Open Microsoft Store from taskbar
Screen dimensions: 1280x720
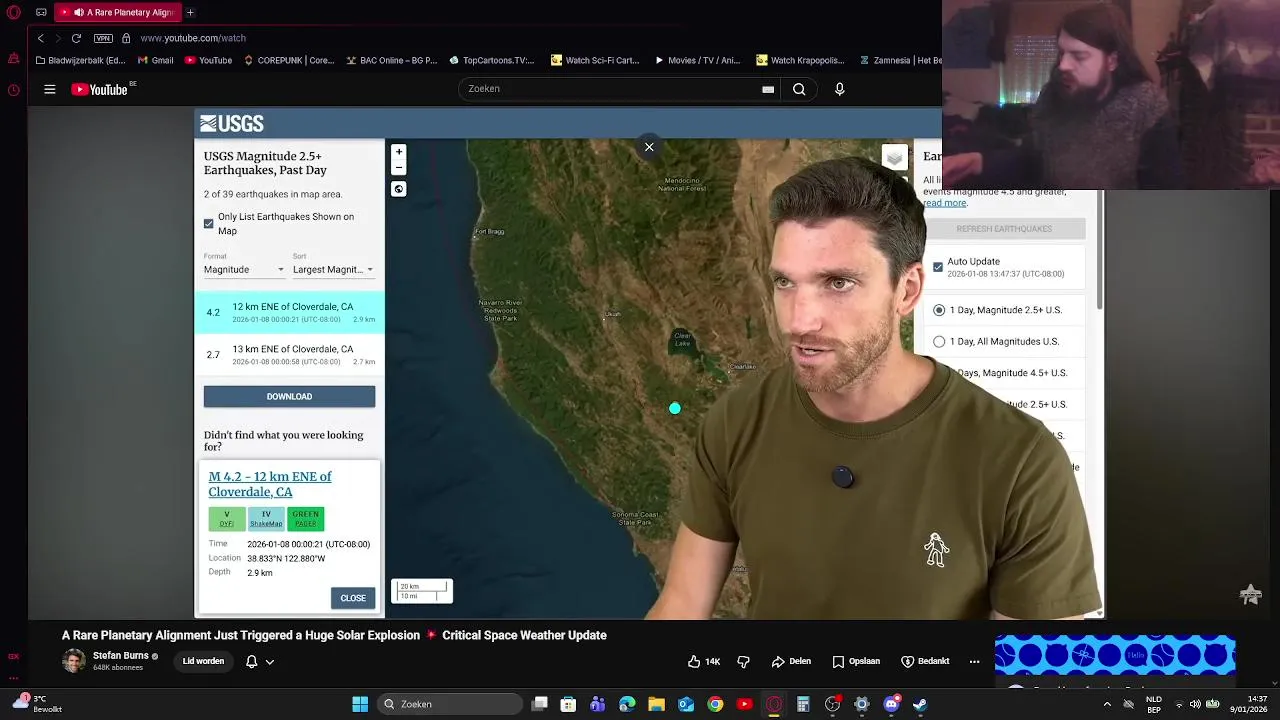(x=568, y=704)
